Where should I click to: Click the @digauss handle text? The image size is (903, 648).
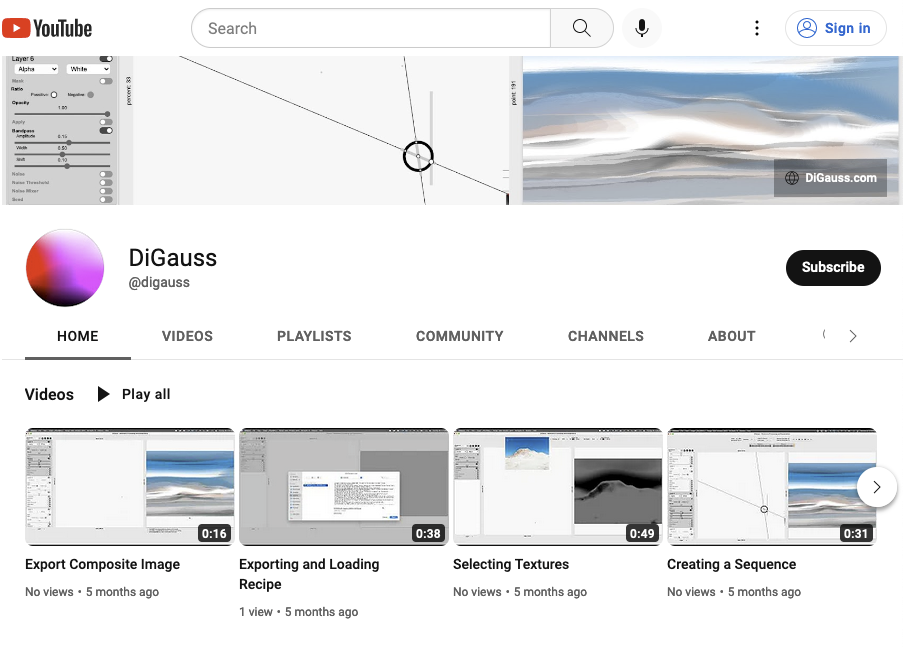pos(159,282)
